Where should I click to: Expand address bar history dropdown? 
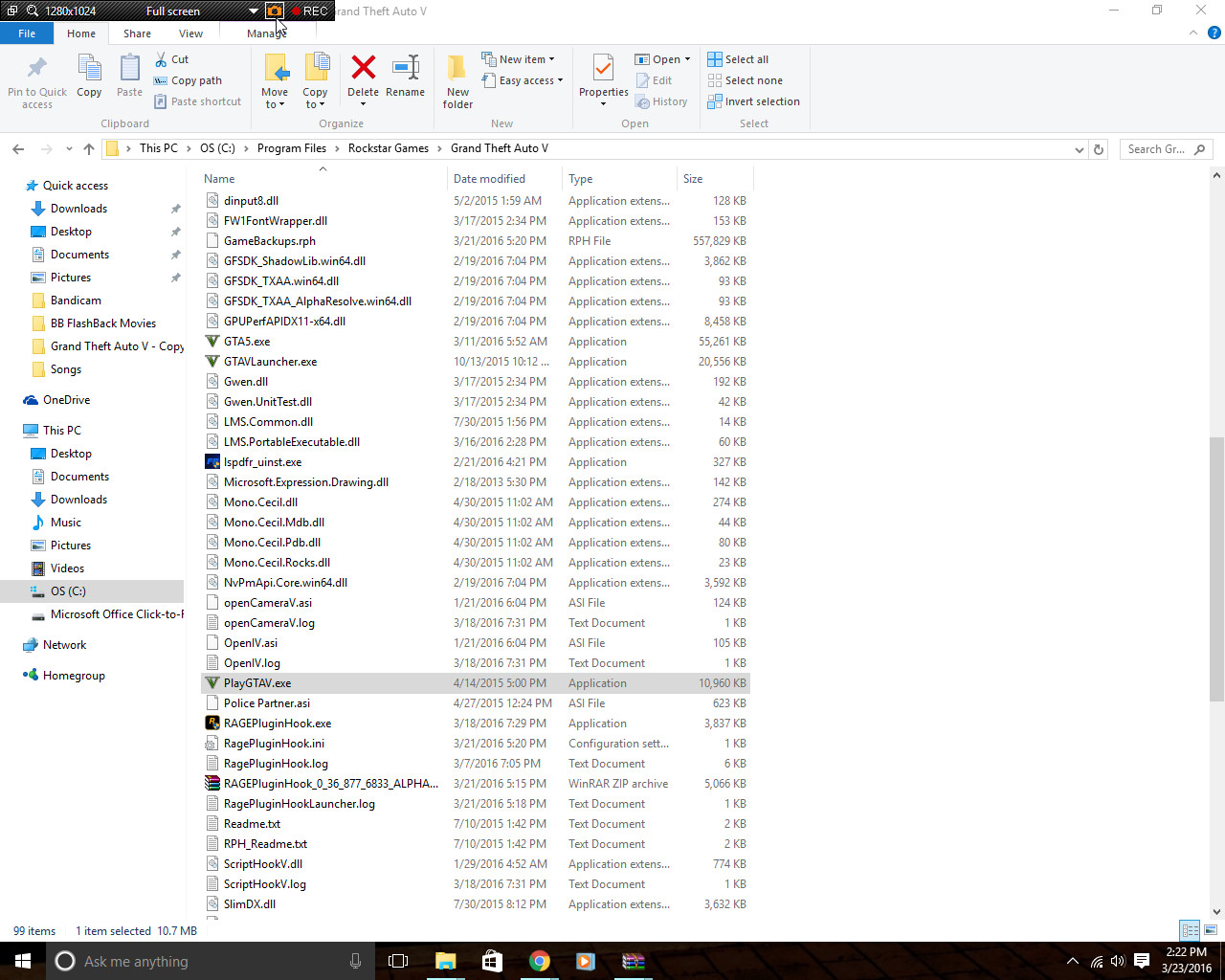click(1080, 149)
